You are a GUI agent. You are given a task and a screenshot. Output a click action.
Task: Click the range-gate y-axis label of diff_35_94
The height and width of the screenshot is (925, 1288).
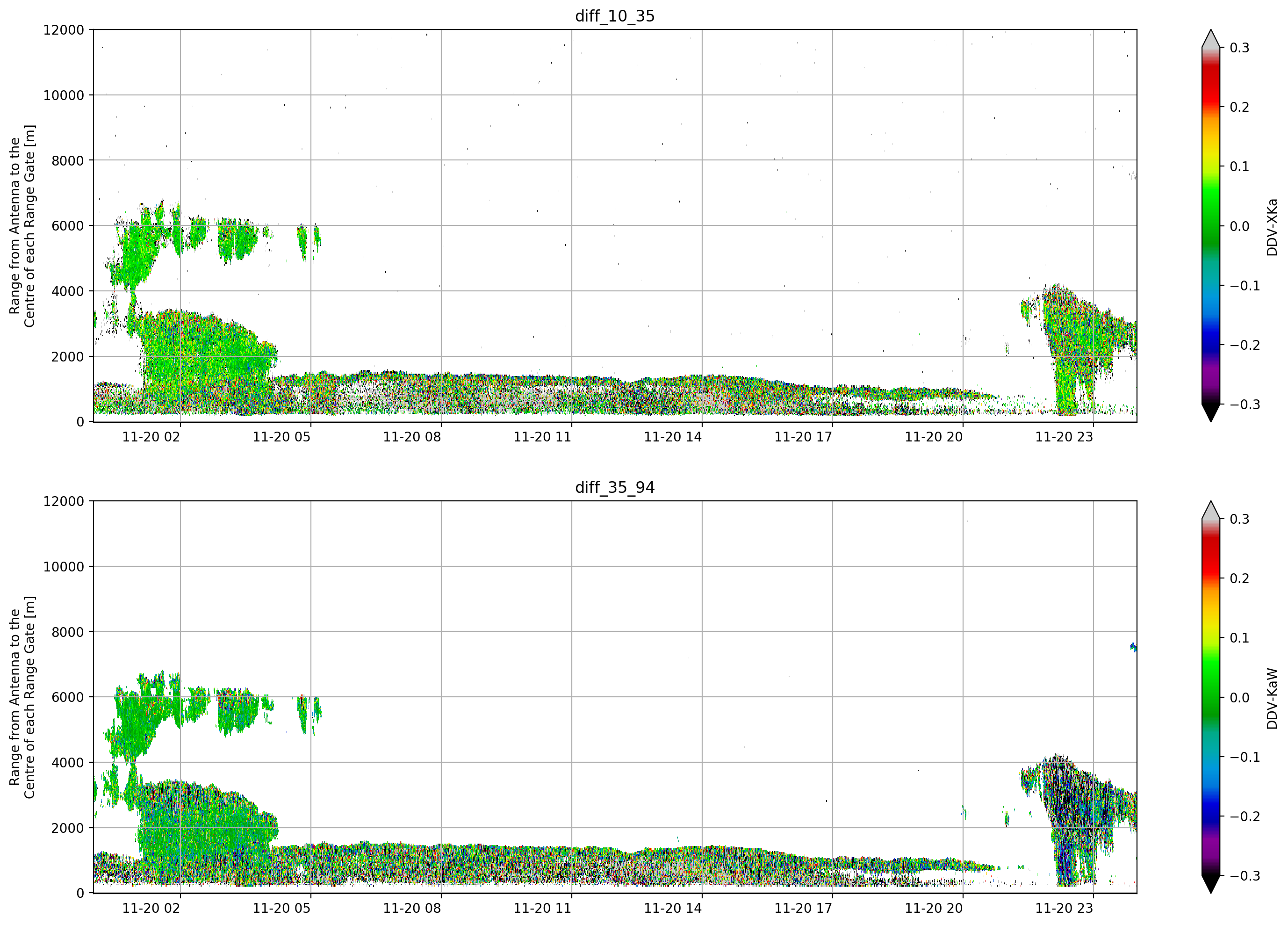click(x=22, y=697)
